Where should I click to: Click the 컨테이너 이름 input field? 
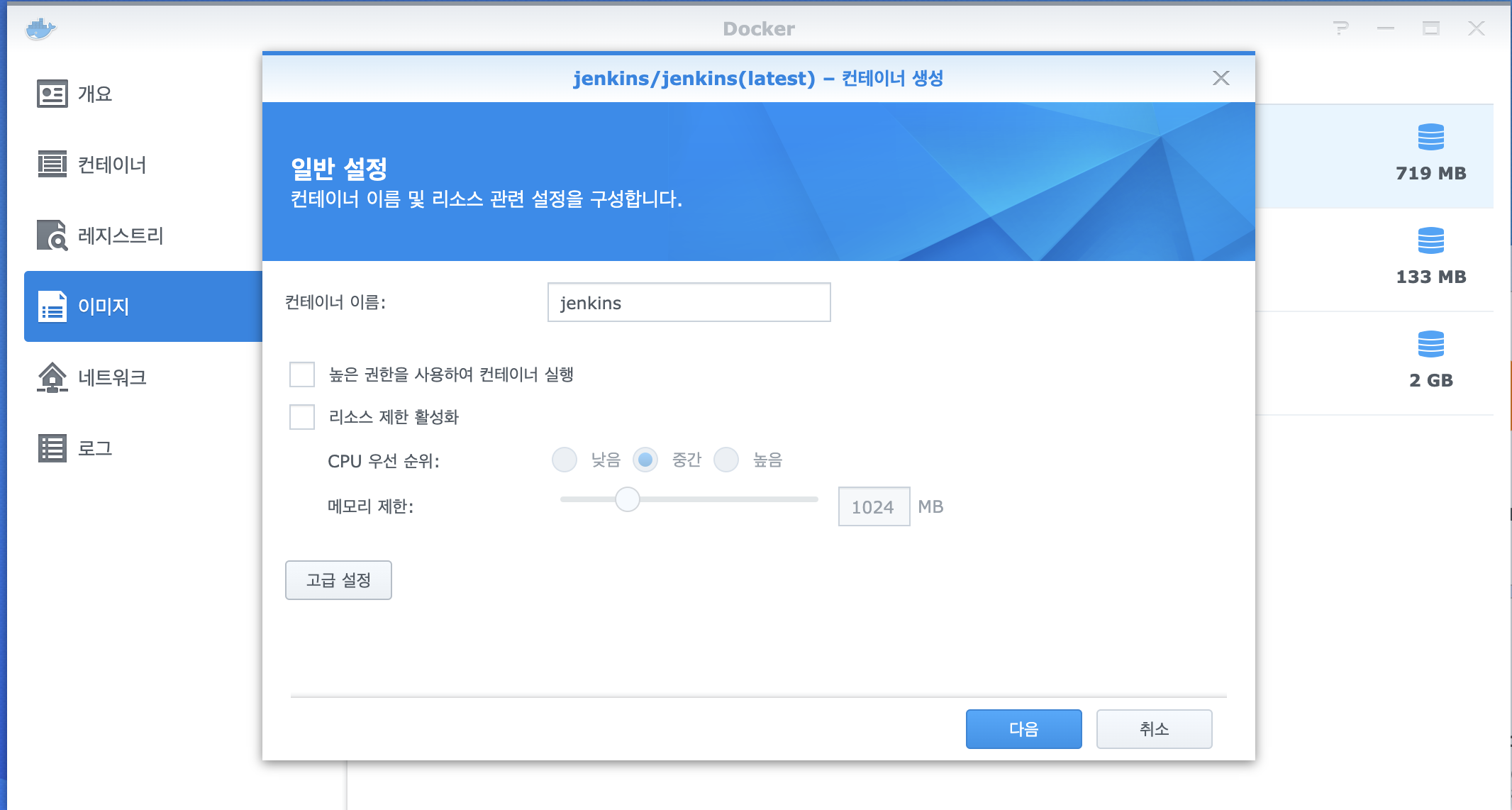(689, 303)
